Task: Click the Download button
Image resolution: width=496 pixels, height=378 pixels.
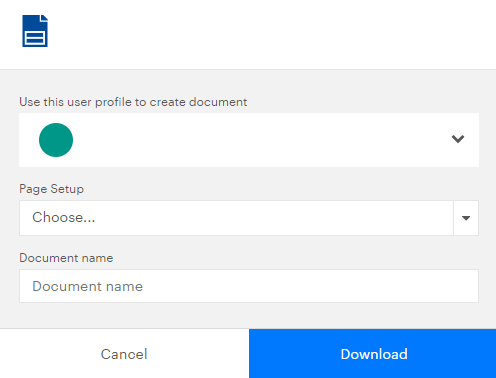Action: (x=372, y=354)
